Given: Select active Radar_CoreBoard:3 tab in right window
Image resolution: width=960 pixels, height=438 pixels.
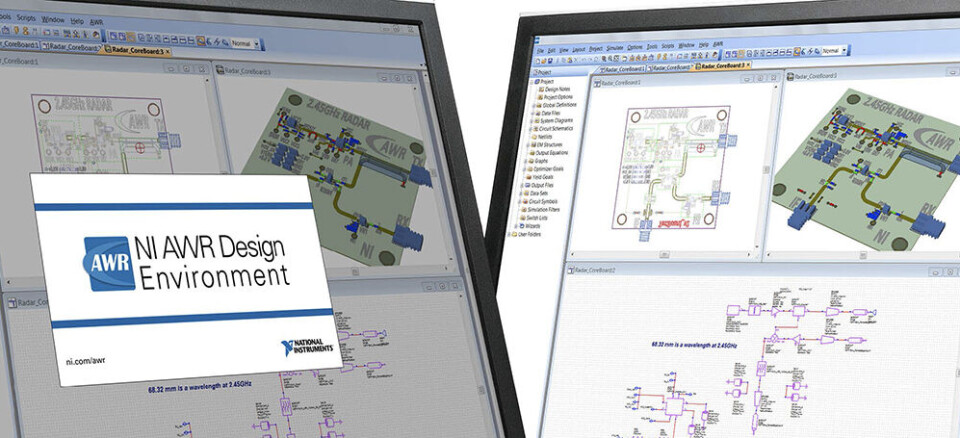Looking at the screenshot, I should click(719, 66).
